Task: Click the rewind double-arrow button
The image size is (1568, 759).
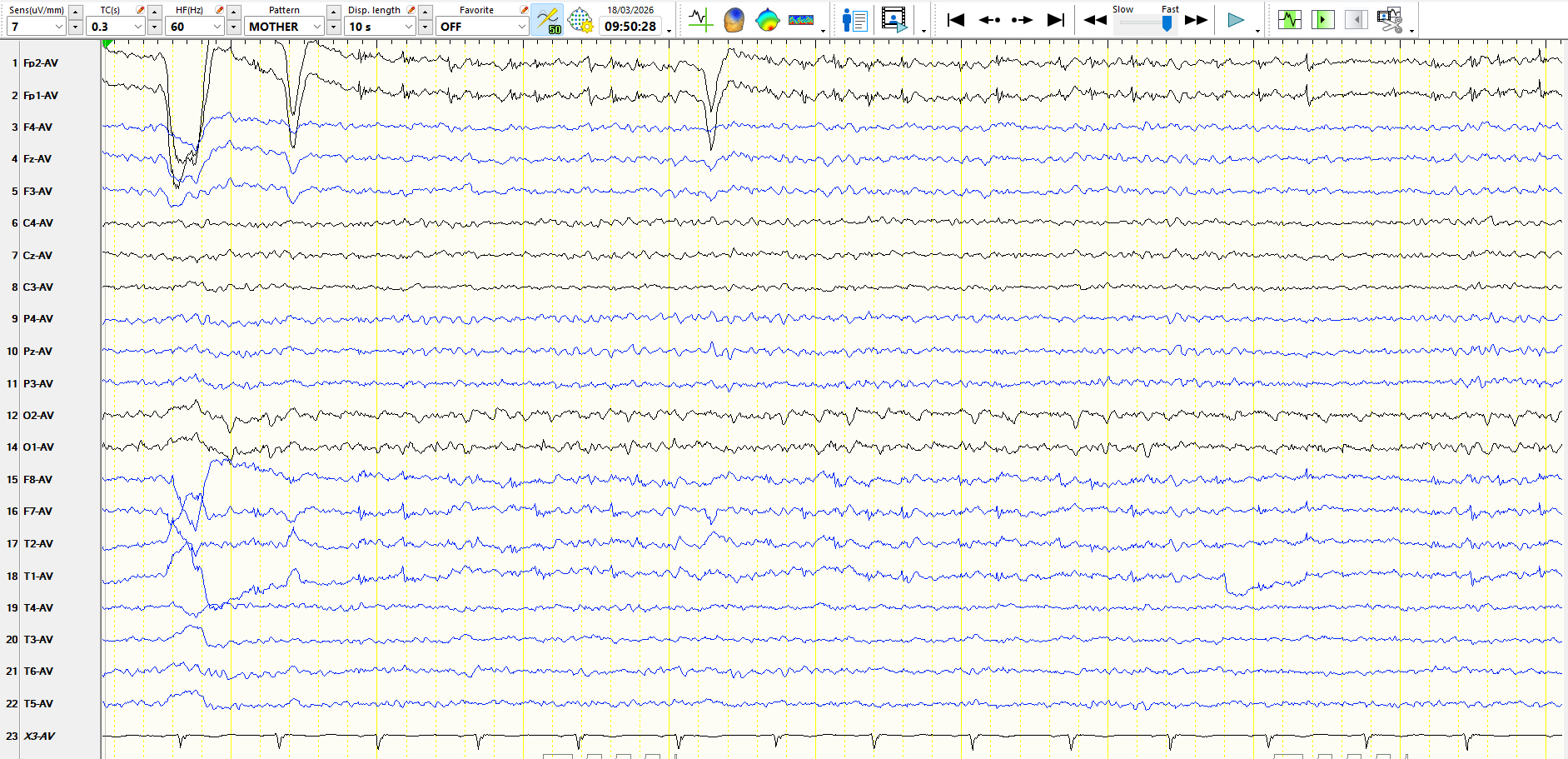Action: pyautogui.click(x=1095, y=20)
